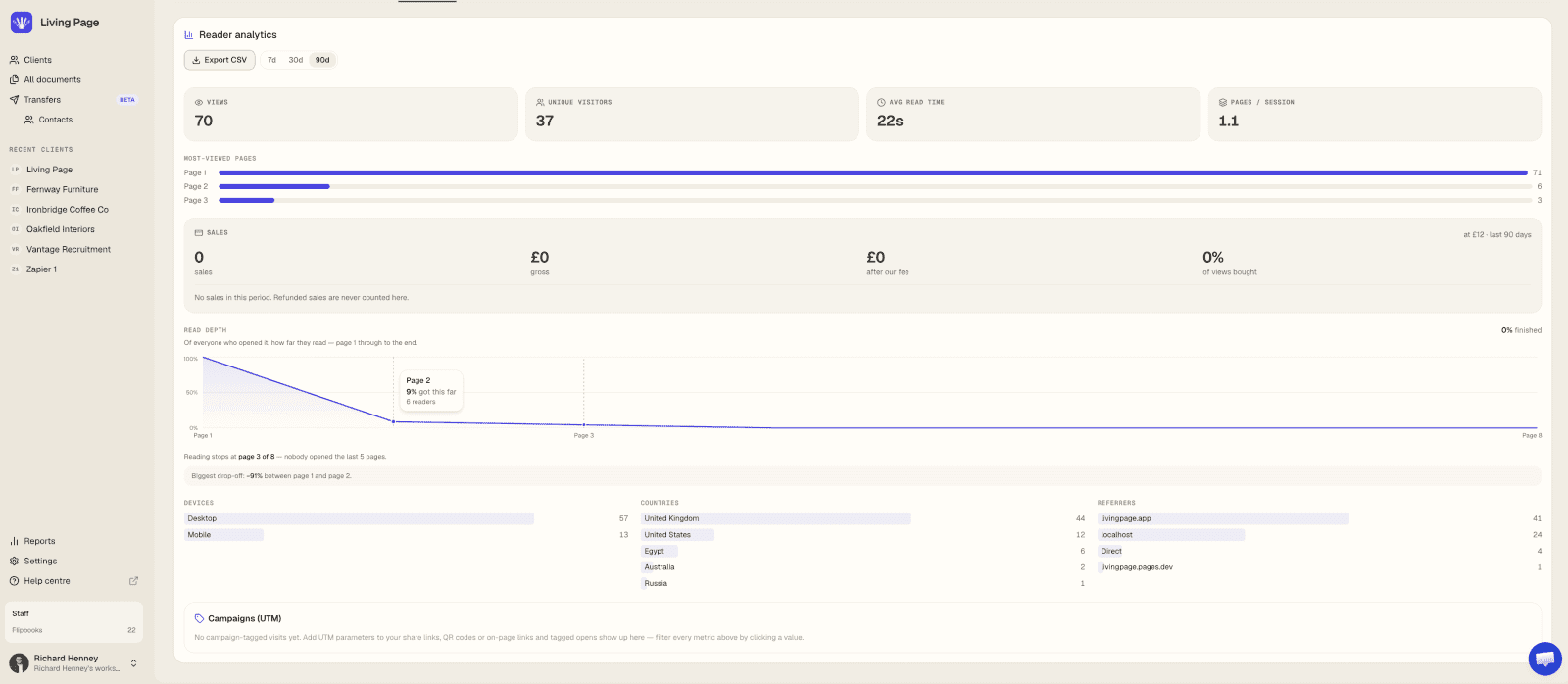Switch the date range to 7d
The image size is (1568, 684).
pos(271,60)
